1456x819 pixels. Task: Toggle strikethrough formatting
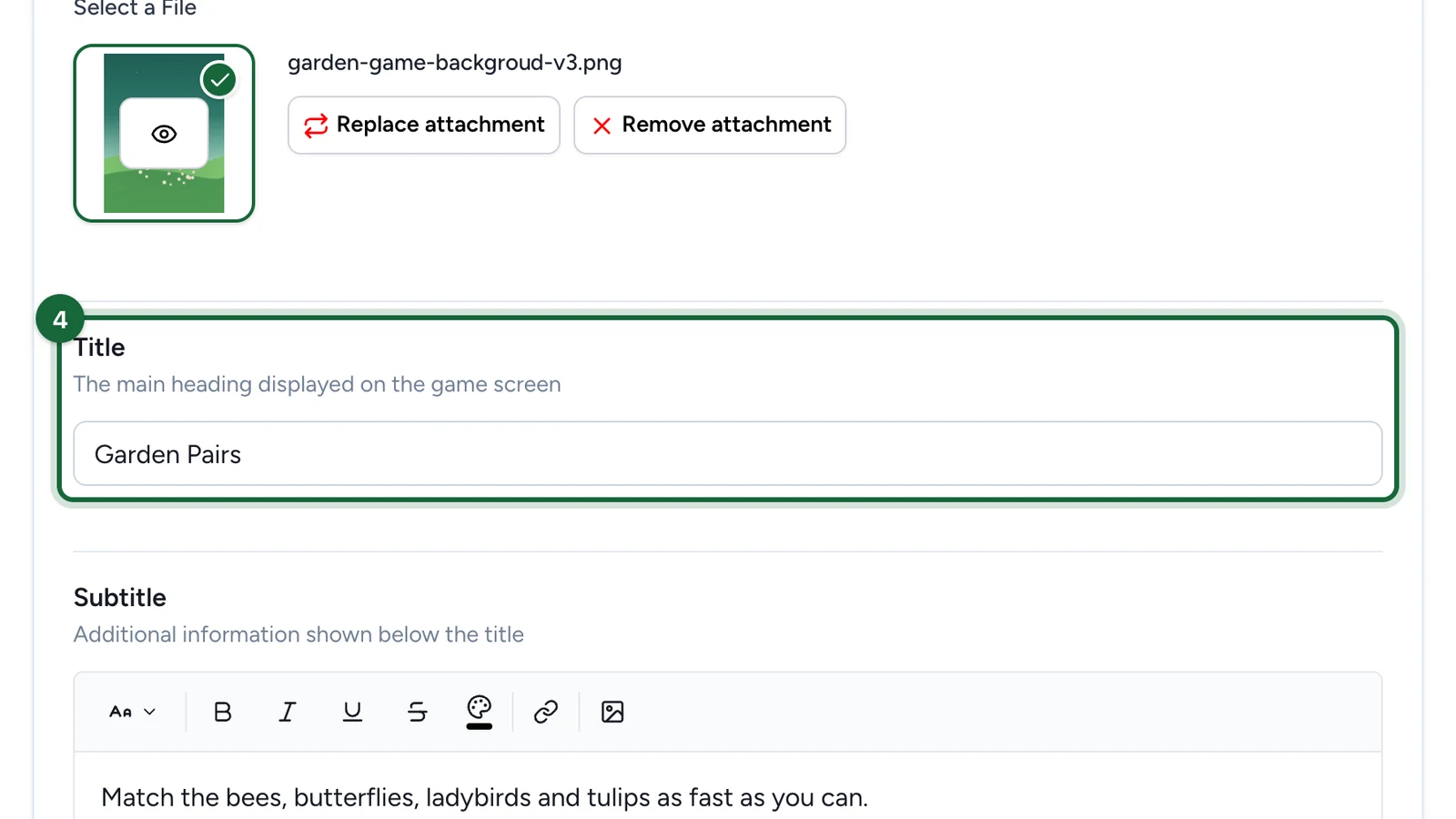[x=418, y=712]
